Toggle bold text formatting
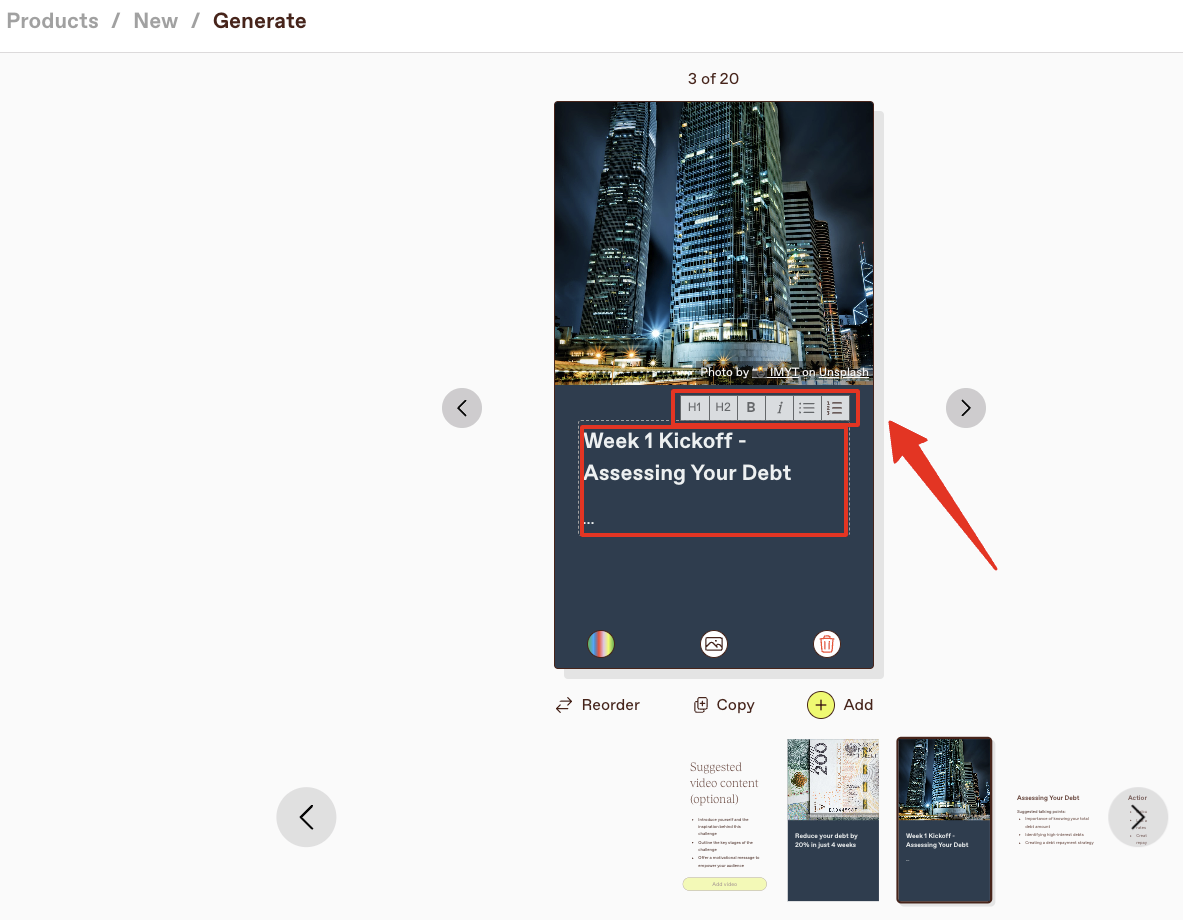1183x920 pixels. click(x=751, y=408)
